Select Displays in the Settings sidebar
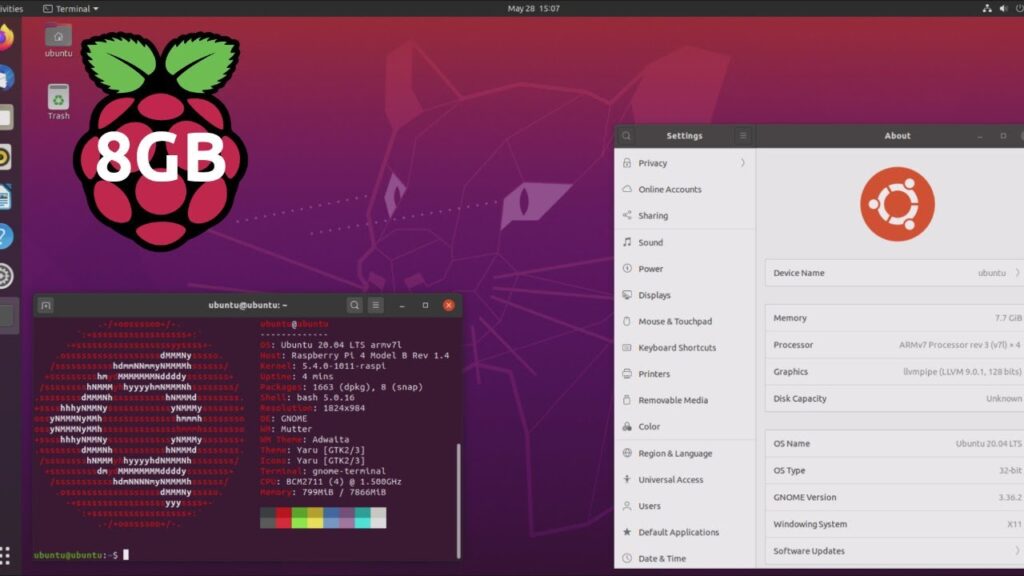1024x576 pixels. tap(654, 295)
